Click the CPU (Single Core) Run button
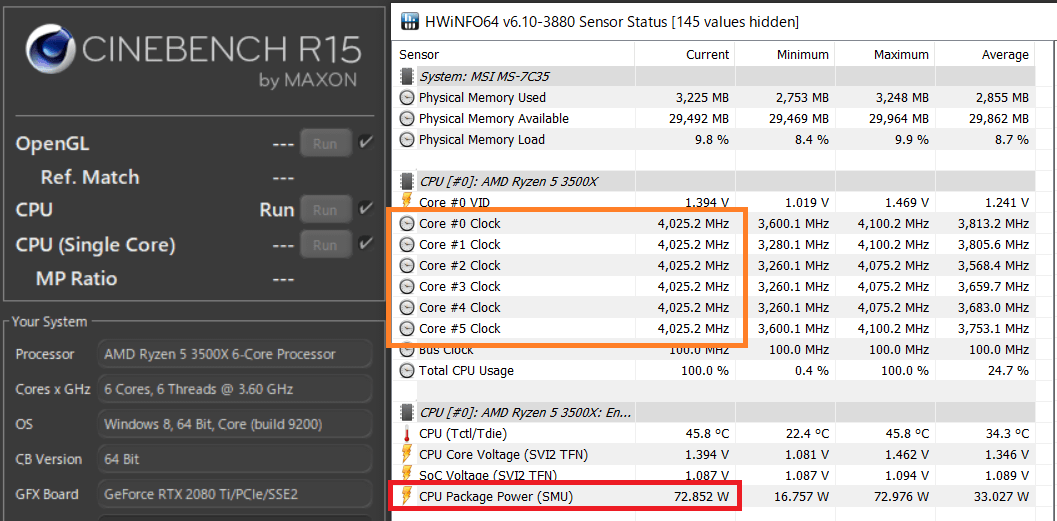Viewport: 1057px width, 521px height. [x=326, y=244]
